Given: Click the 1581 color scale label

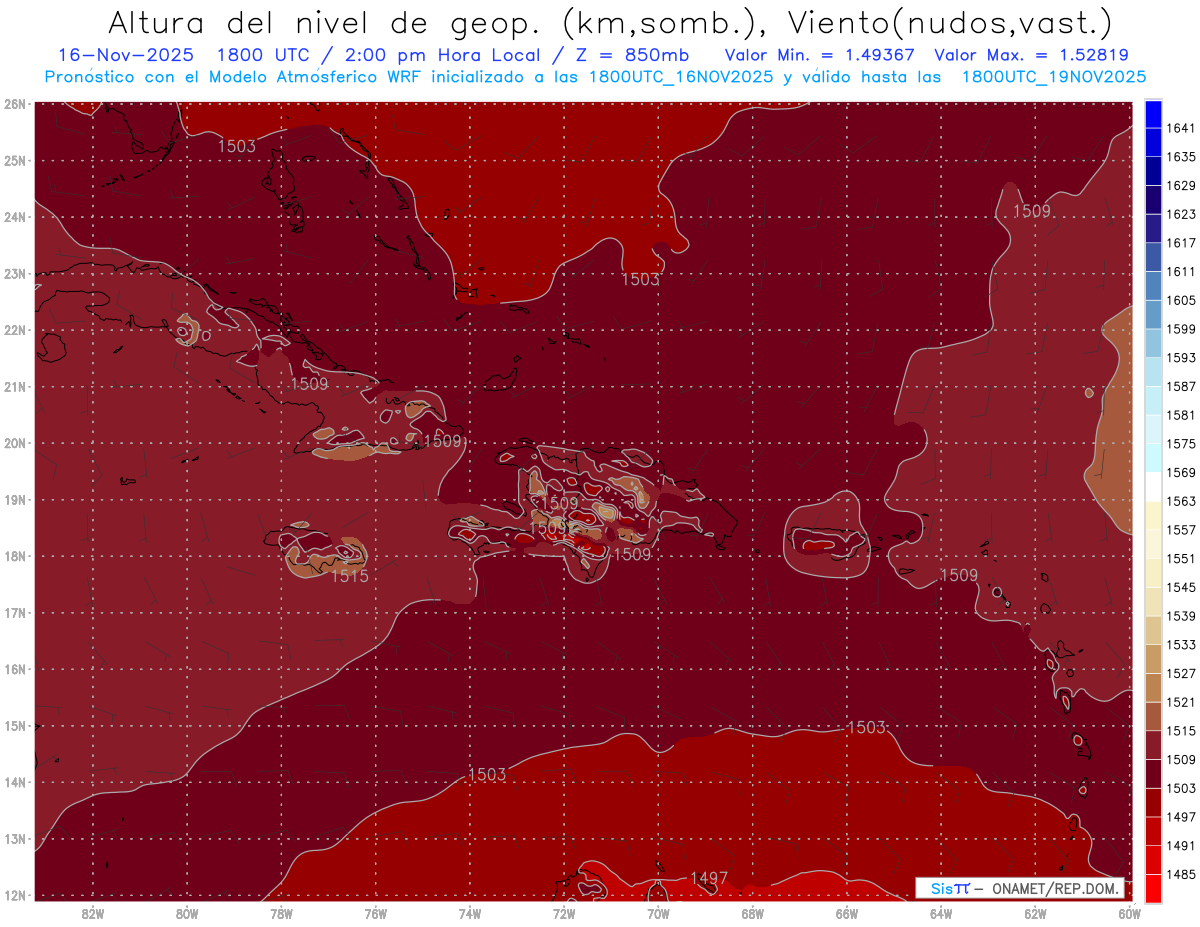Looking at the screenshot, I should [x=1181, y=415].
